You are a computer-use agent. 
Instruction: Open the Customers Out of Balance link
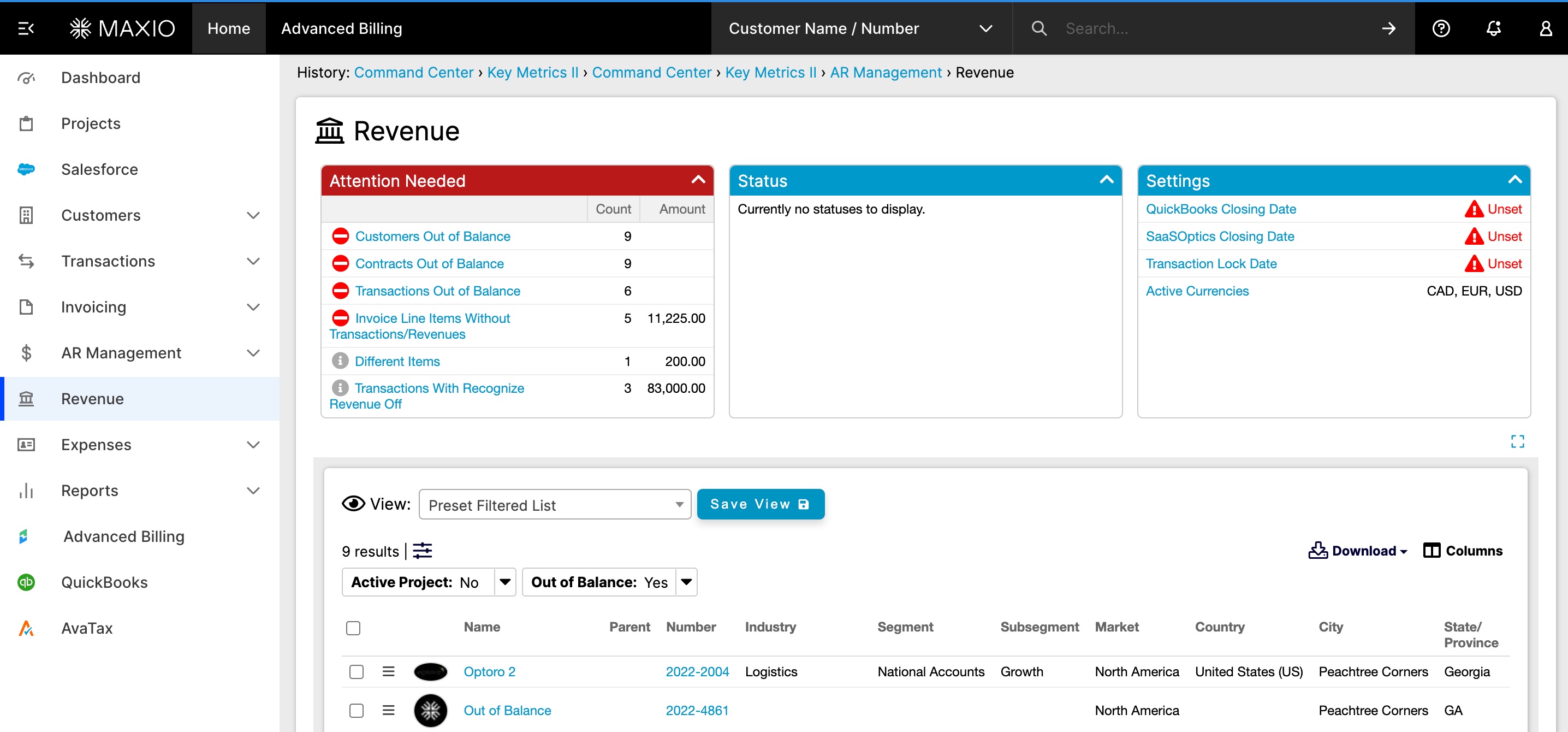[433, 237]
